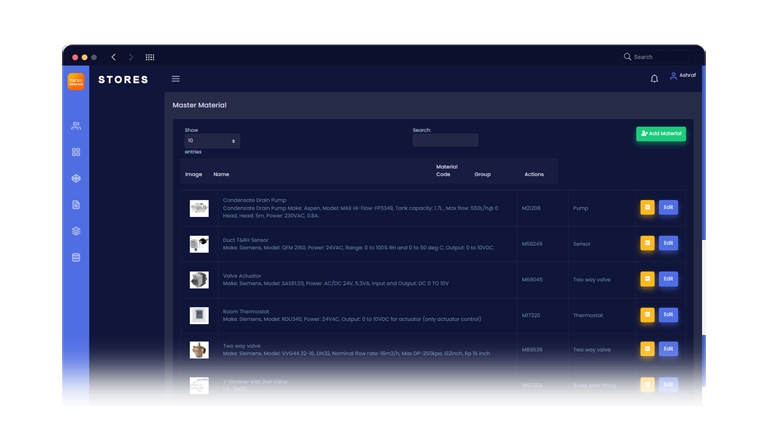Screen dimensions: 768x432
Task: Open the users icon in sidebar
Action: tap(76, 126)
